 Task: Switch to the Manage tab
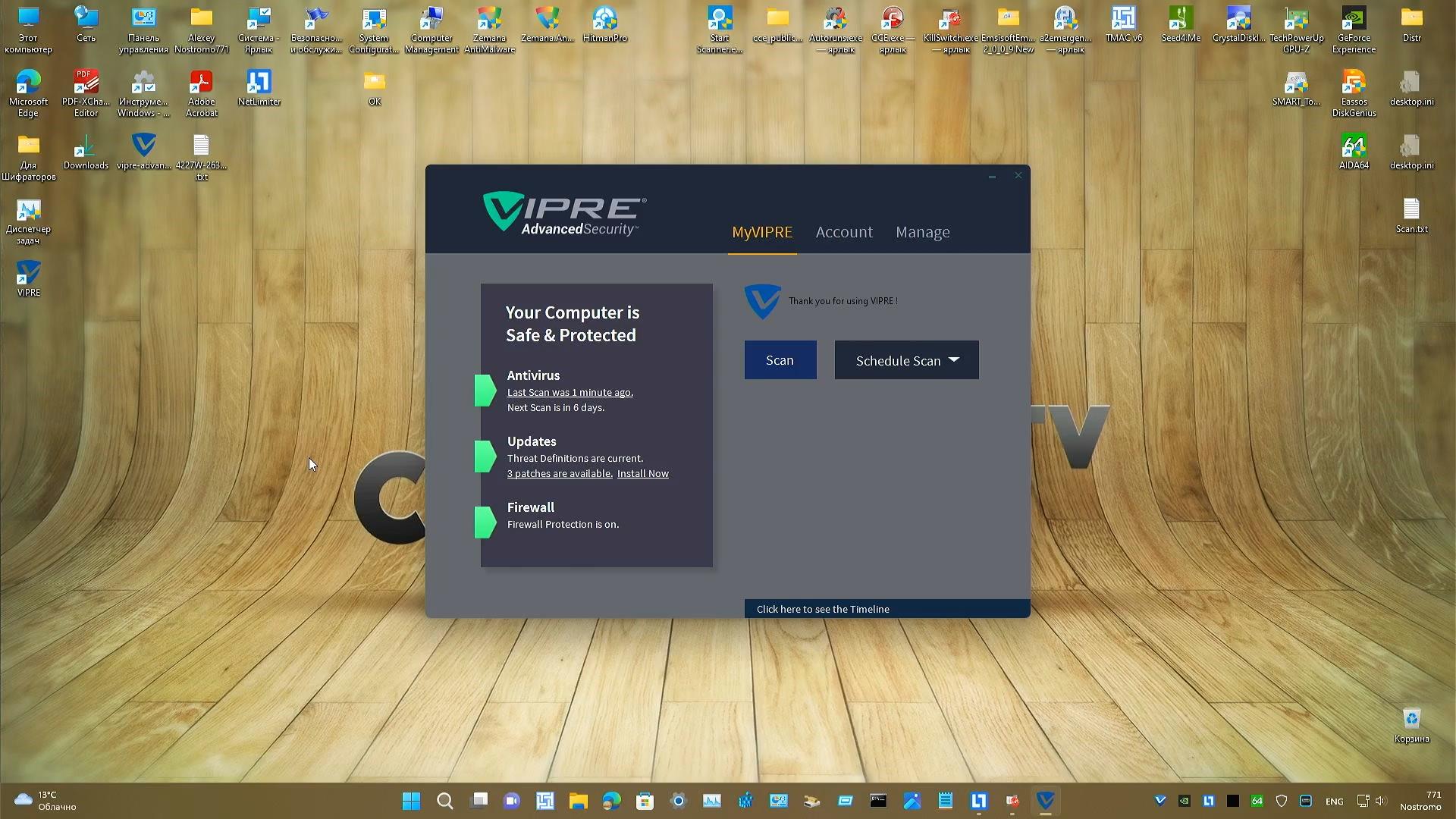pyautogui.click(x=922, y=232)
